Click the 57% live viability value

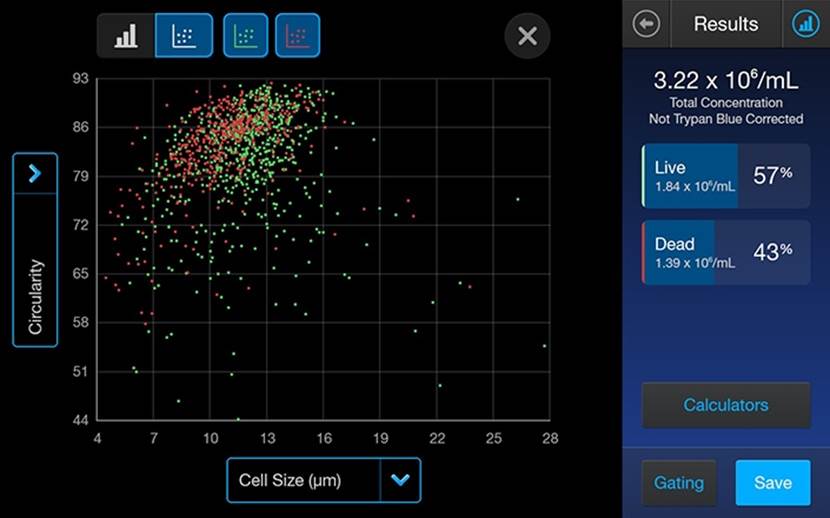(x=773, y=176)
